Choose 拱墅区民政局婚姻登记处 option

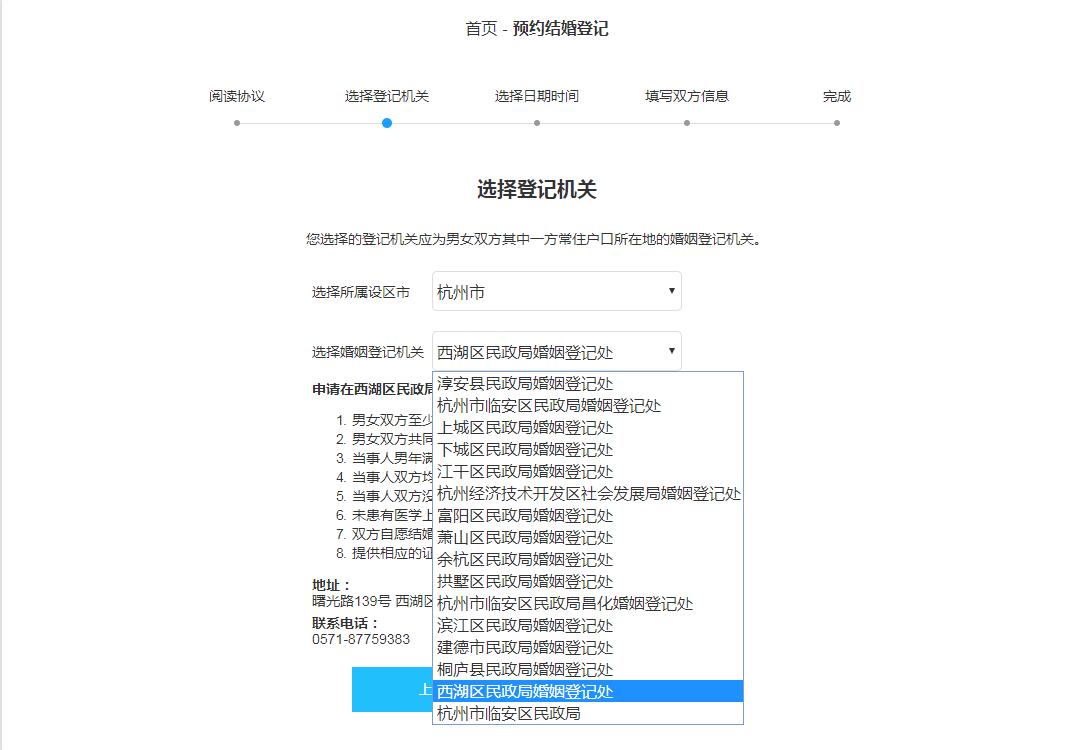[x=588, y=581]
